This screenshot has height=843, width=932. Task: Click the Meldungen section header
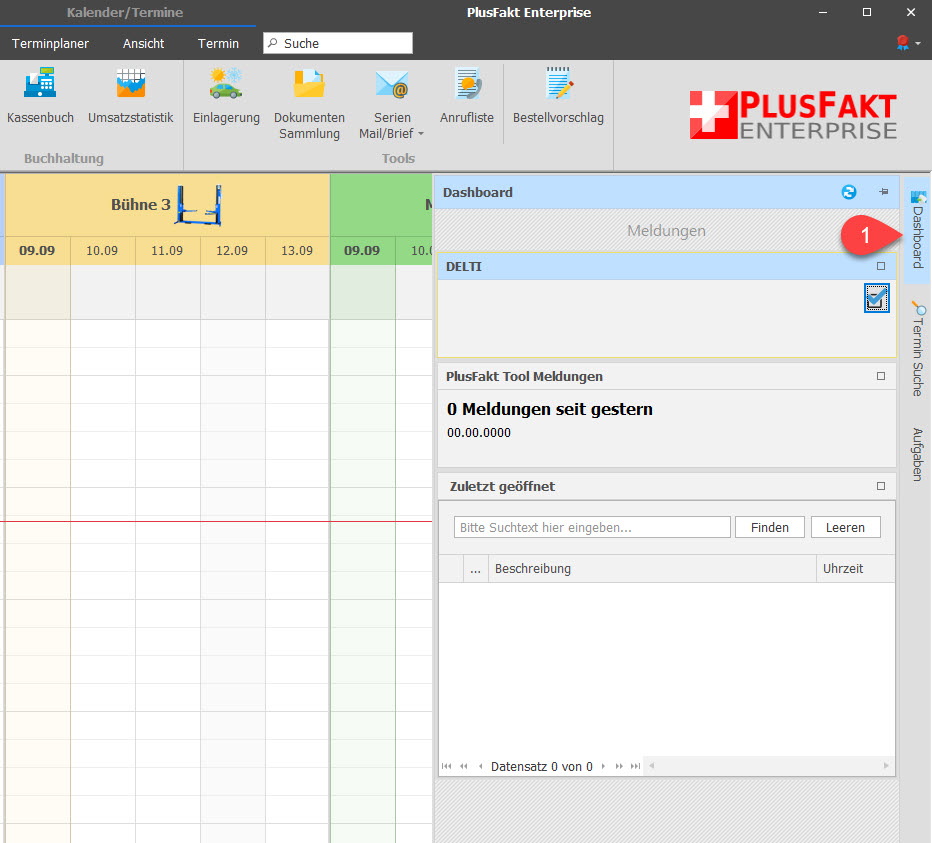666,231
